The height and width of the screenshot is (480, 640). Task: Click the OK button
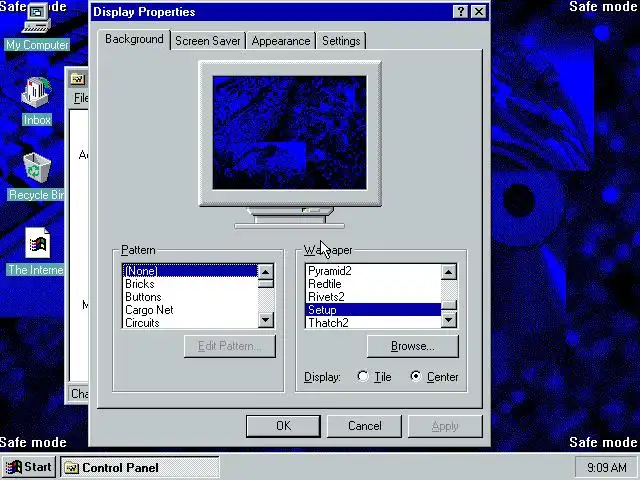point(283,426)
